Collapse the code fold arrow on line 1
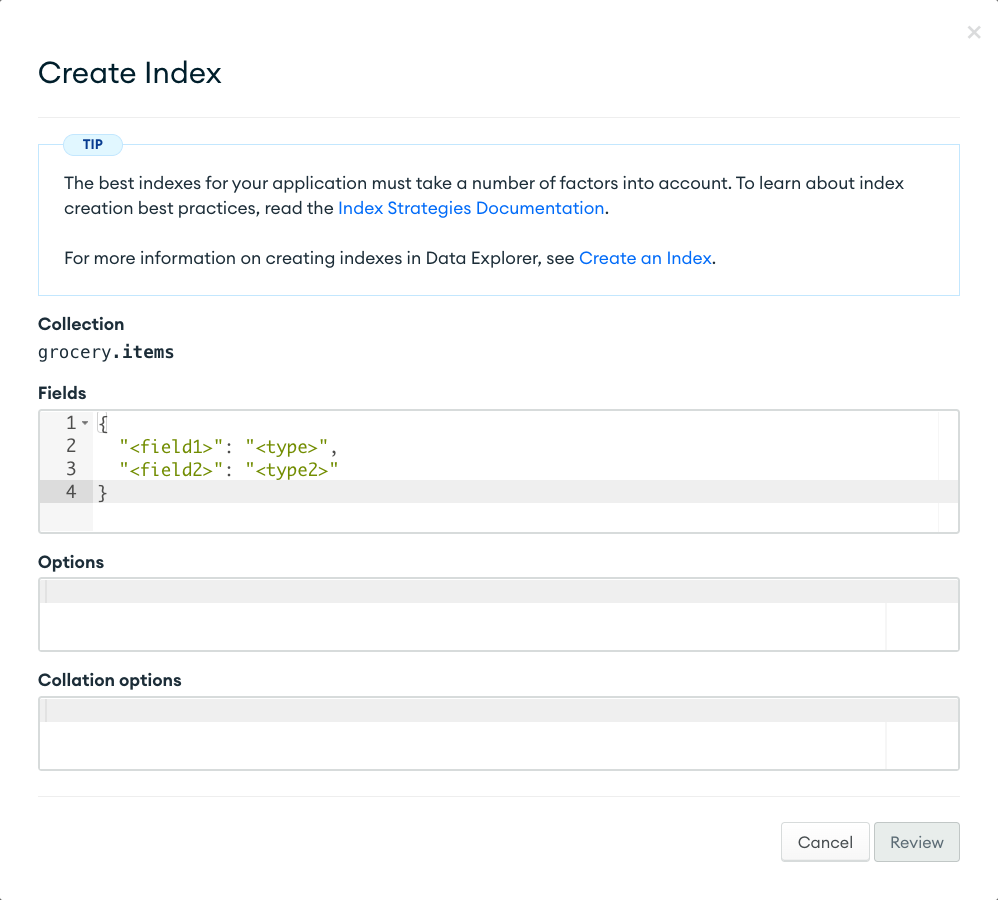 point(85,424)
